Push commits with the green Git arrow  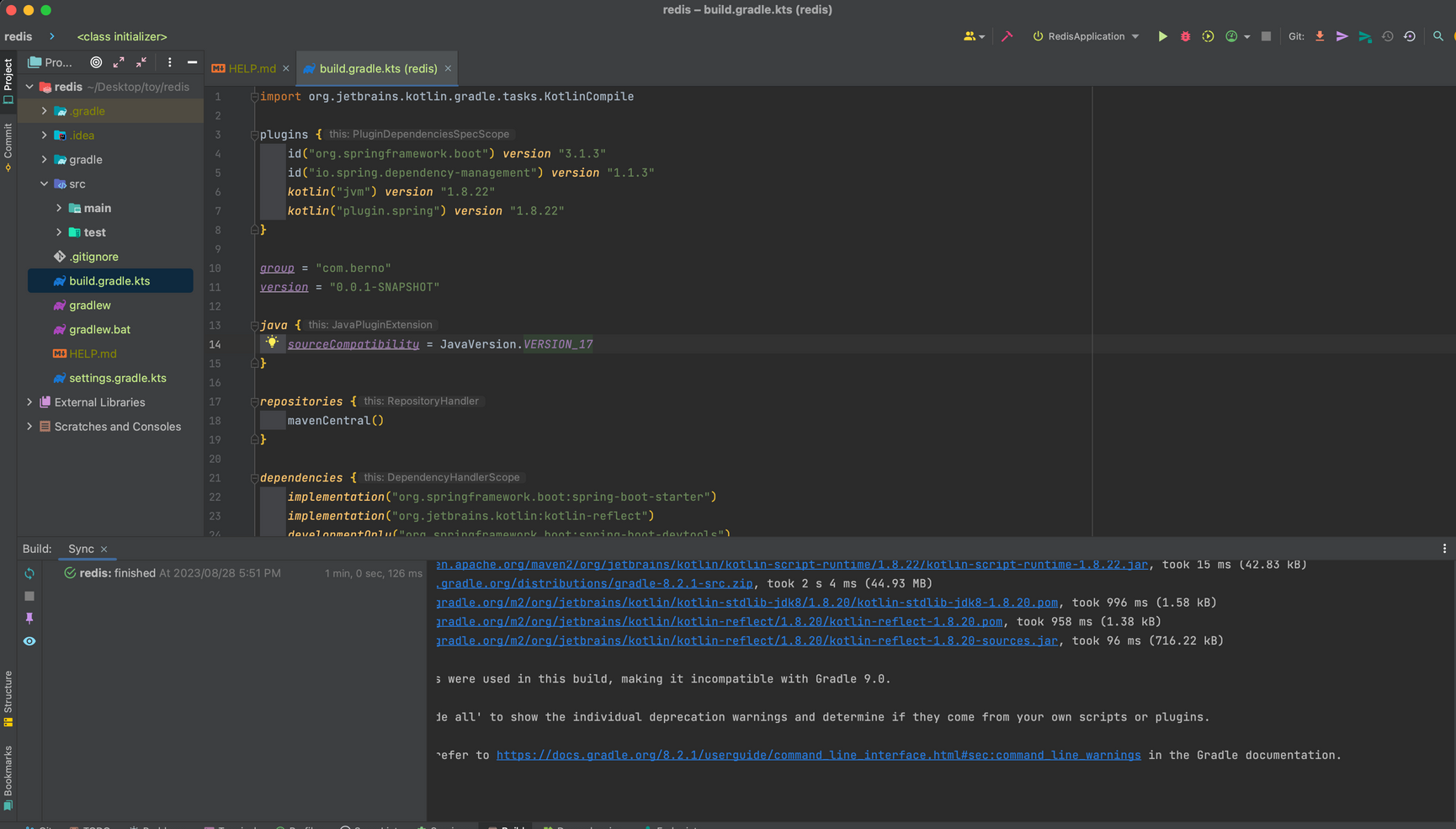click(1365, 36)
